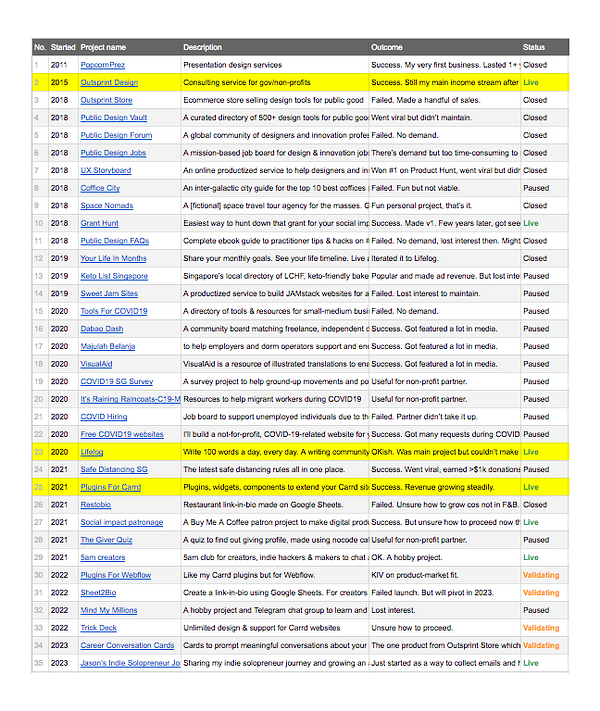
Task: Open The Giver Quiz link
Action: click(x=106, y=540)
